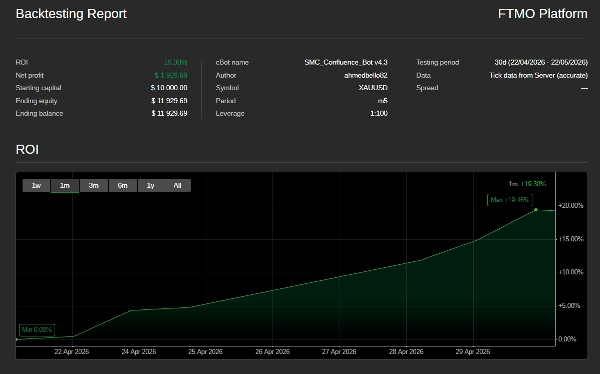Select the 1m chart range button

coord(65,186)
